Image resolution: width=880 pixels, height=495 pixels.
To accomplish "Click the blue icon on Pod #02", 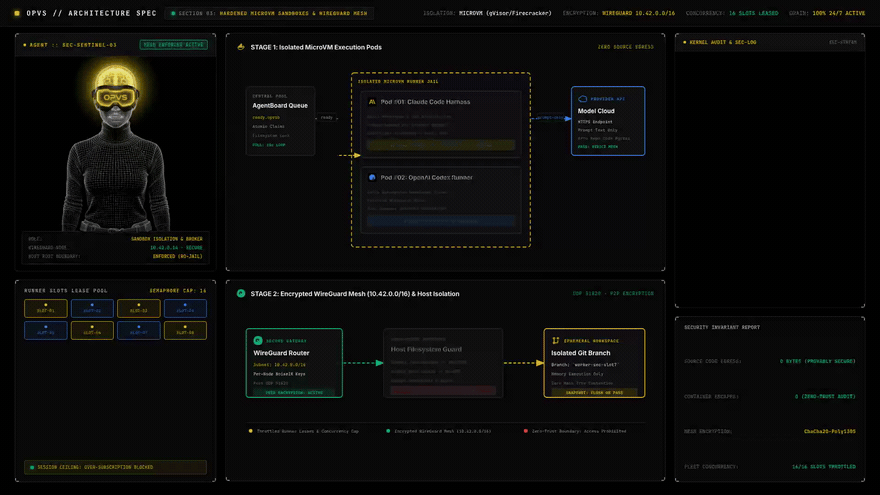I will coord(372,177).
